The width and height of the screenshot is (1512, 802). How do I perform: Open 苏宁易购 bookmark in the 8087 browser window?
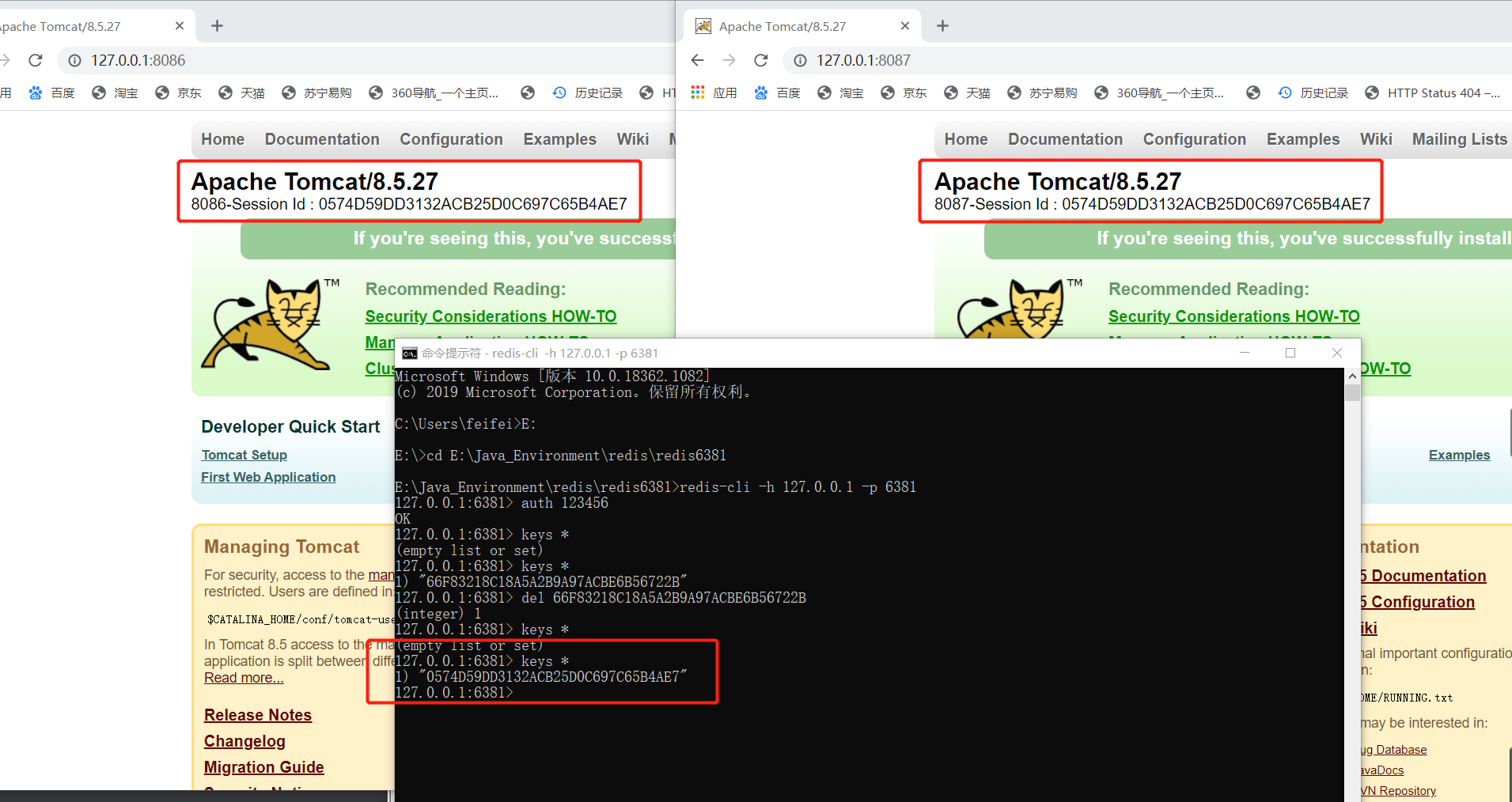(x=1042, y=93)
